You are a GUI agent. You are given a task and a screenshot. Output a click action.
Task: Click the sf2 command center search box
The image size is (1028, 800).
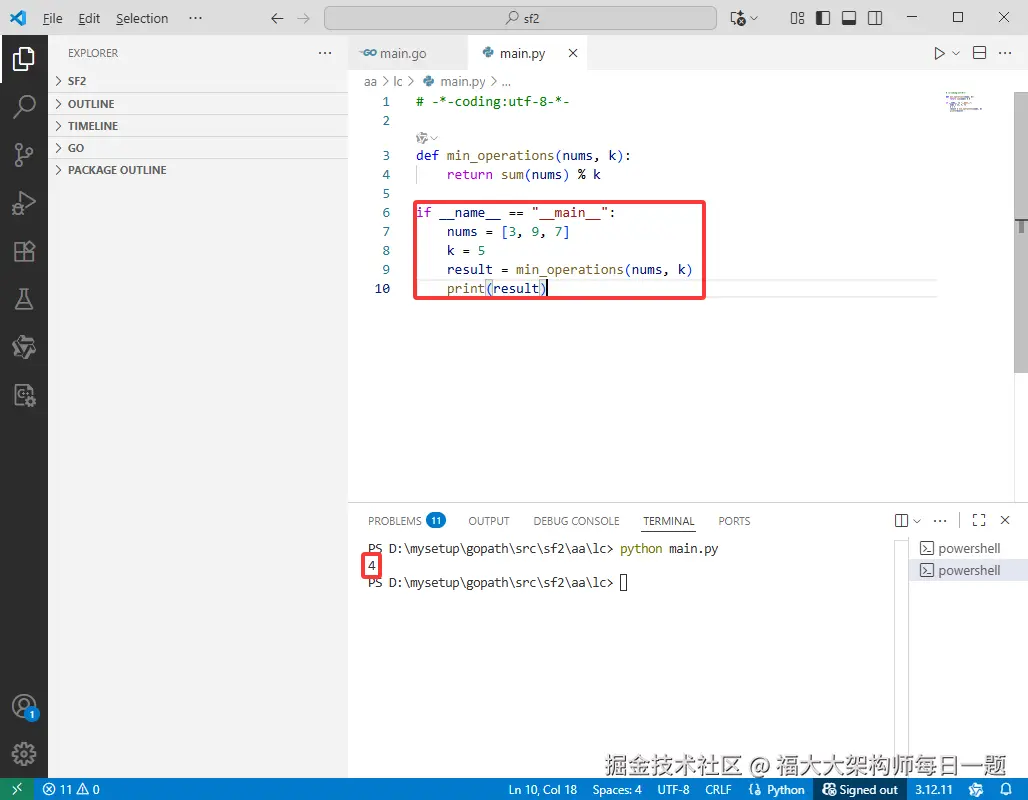pos(521,18)
